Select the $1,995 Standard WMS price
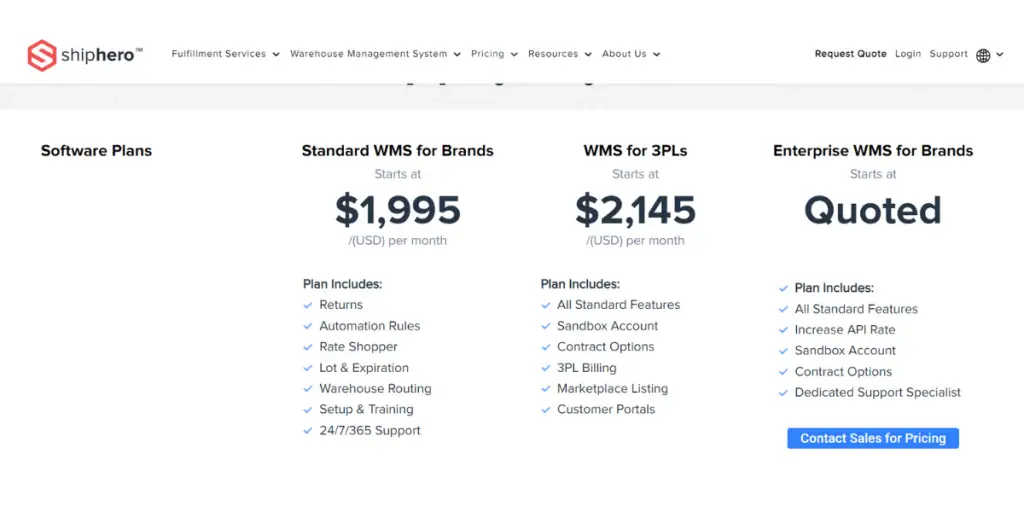This screenshot has height=512, width=1024. (x=397, y=210)
